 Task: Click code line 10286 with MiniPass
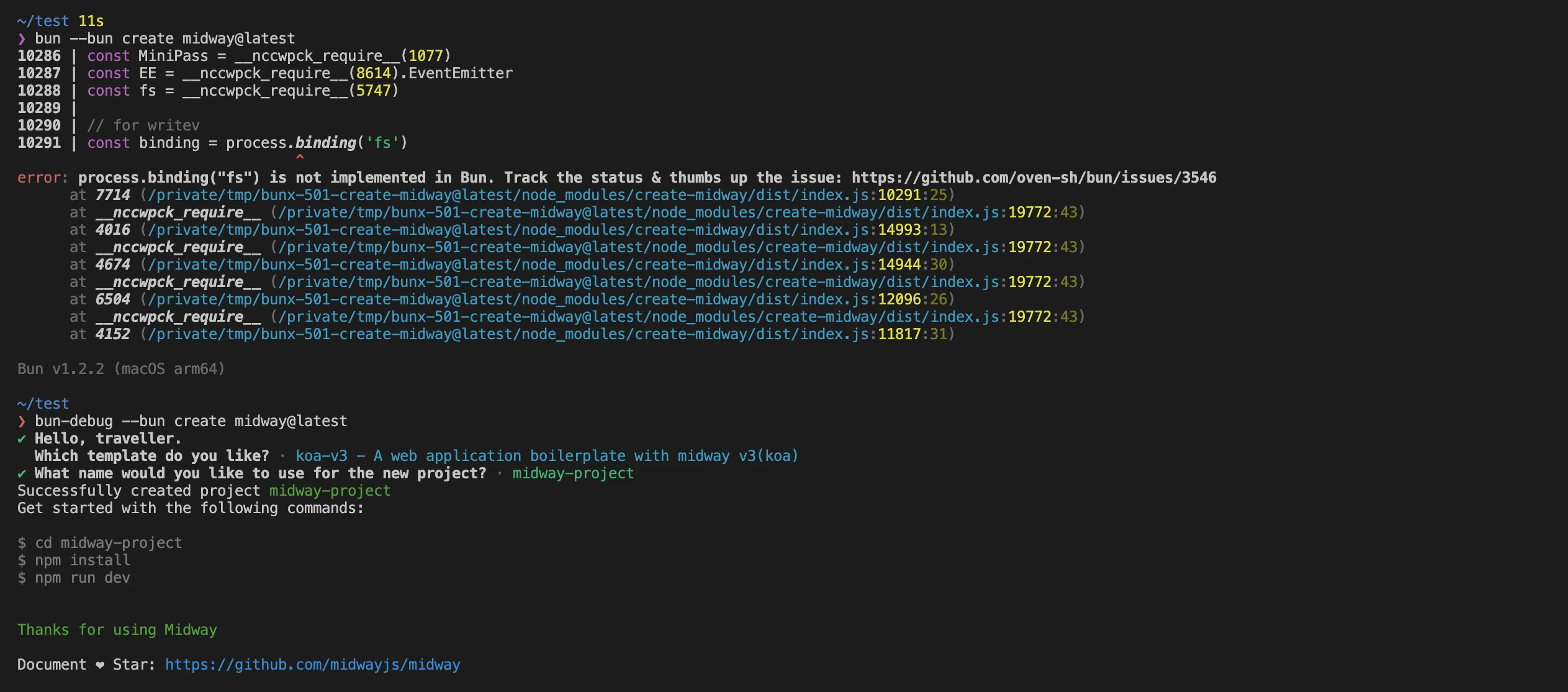pos(234,56)
